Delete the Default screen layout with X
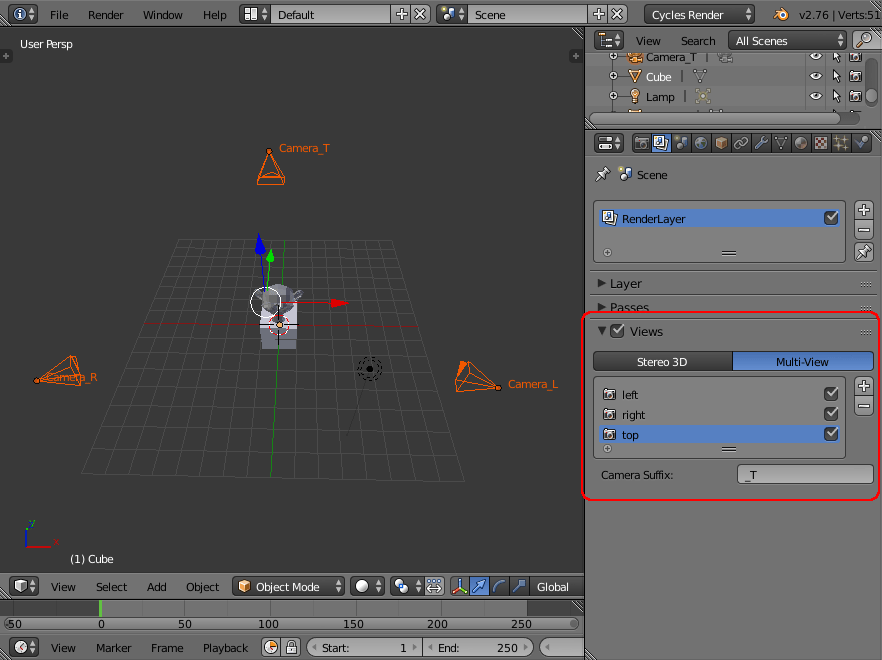Viewport: 882px width, 660px height. tap(420, 15)
